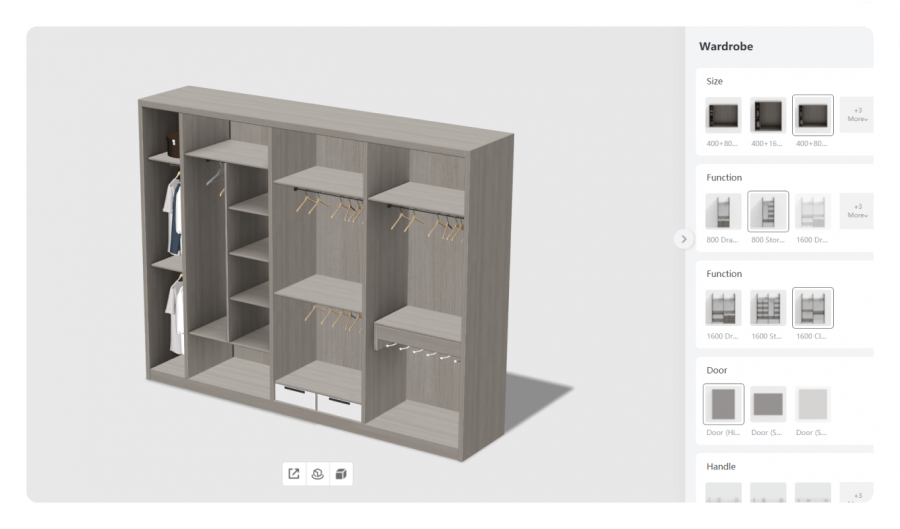The width and height of the screenshot is (900, 529).
Task: Choose the currently selected 400+80... size thumbnail
Action: coord(813,115)
